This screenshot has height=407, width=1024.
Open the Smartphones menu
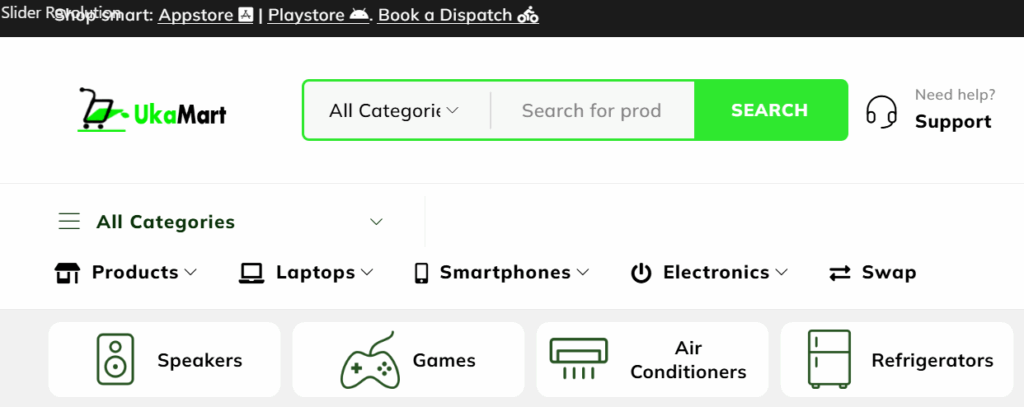click(x=502, y=272)
